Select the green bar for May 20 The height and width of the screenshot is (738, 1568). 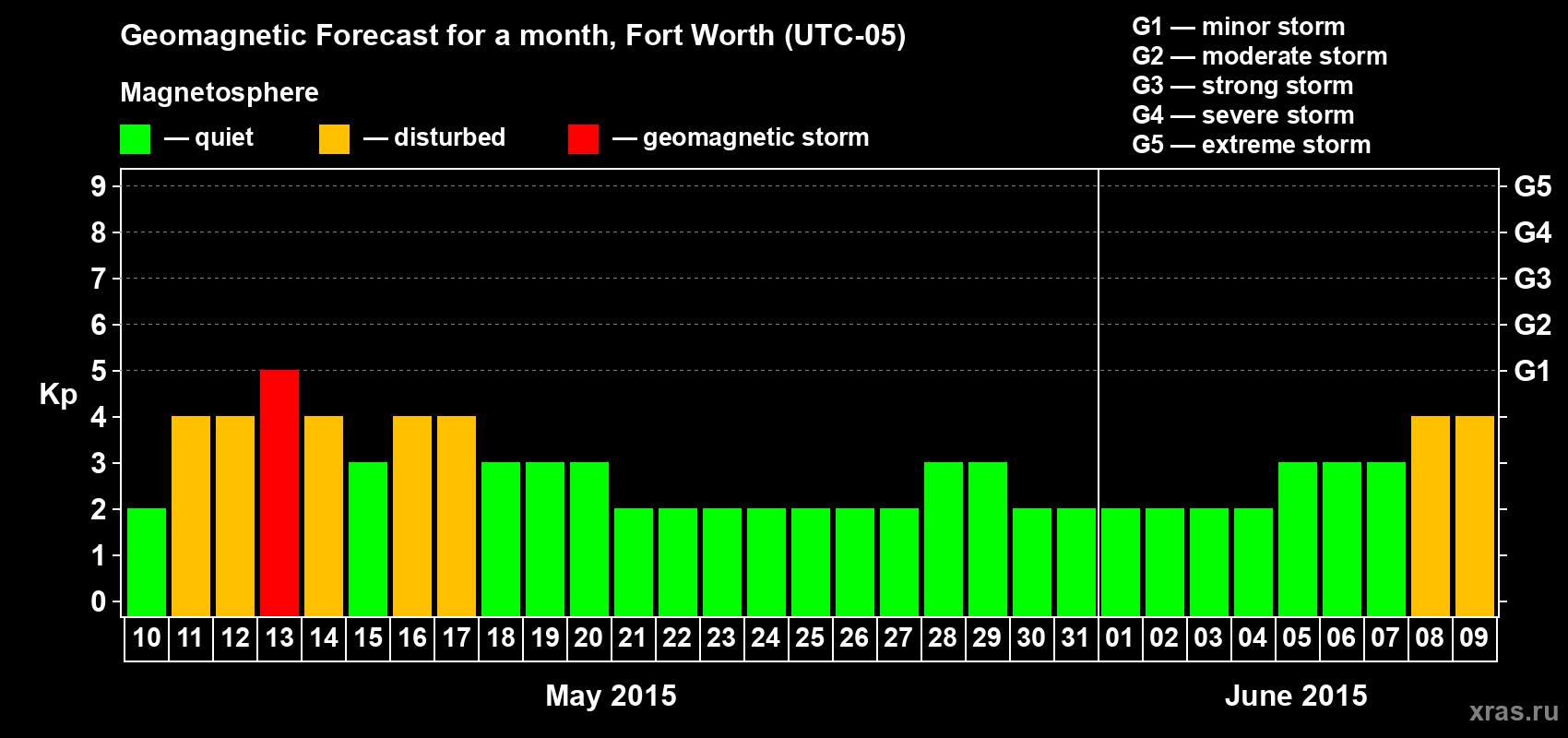pos(589,539)
